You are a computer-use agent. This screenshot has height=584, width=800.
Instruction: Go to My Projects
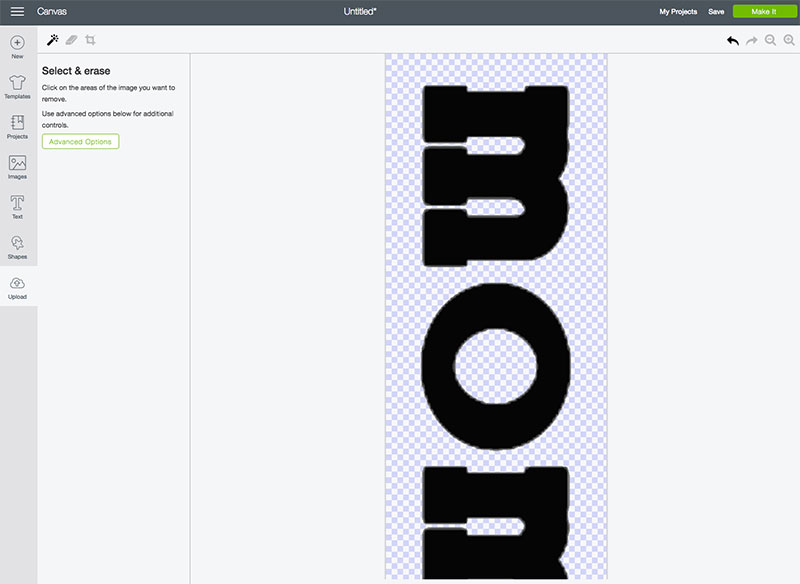coord(678,11)
